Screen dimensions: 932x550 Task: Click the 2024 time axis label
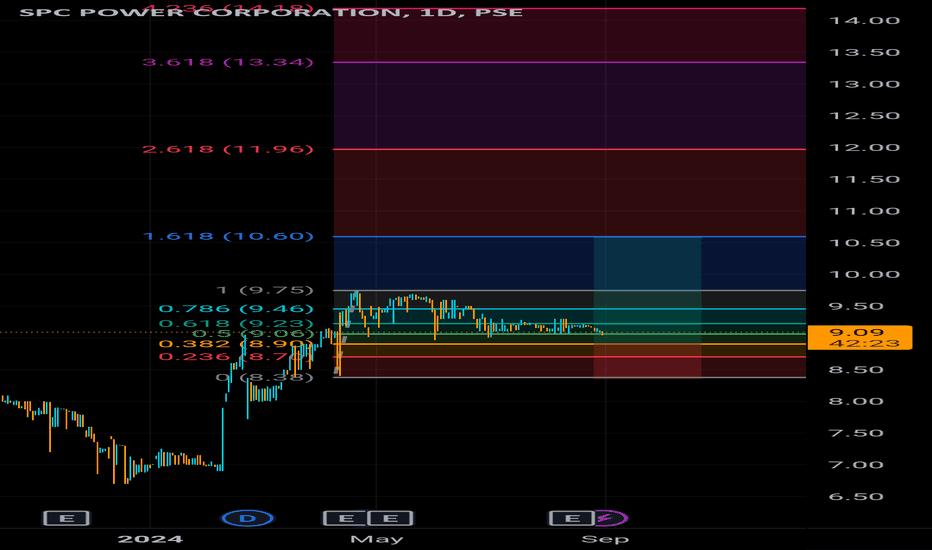point(150,539)
